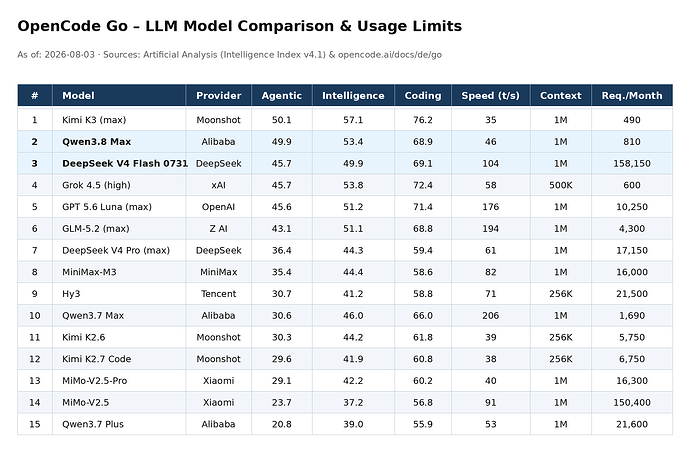Image resolution: width=690 pixels, height=451 pixels.
Task: Click the Z AI provider cell
Action: (218, 228)
